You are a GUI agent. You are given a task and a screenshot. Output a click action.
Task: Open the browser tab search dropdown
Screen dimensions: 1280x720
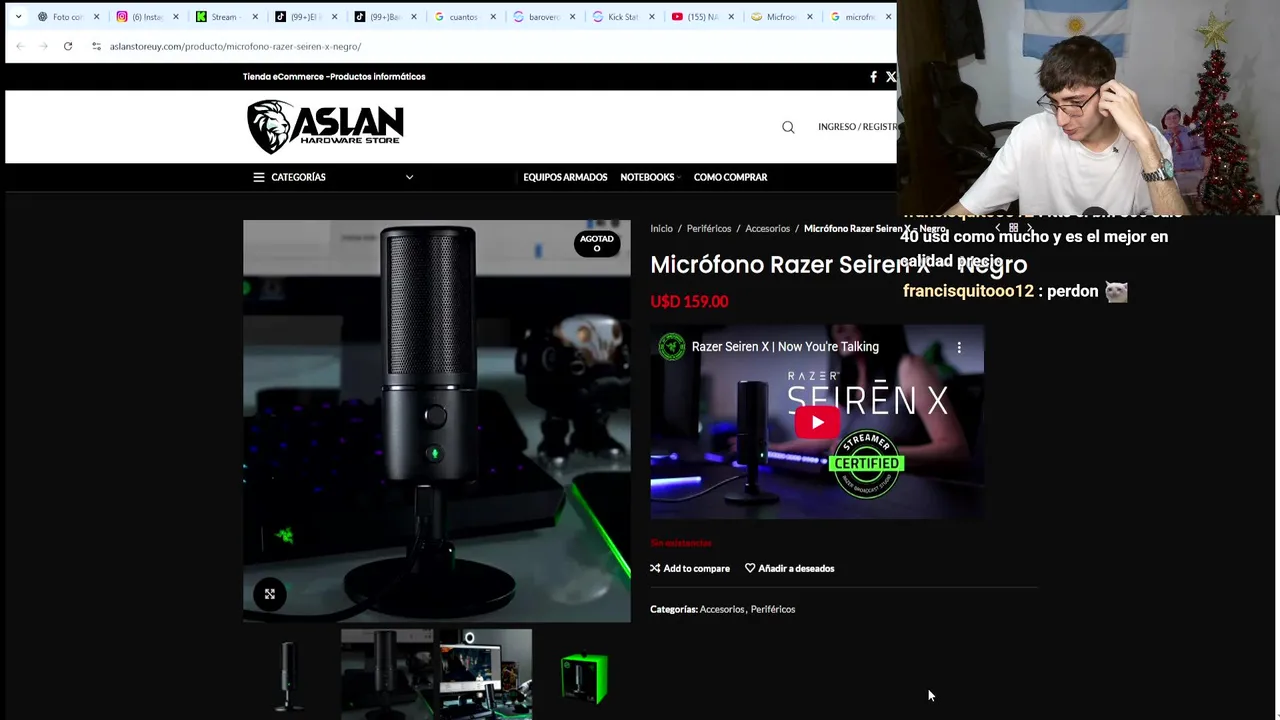point(18,17)
